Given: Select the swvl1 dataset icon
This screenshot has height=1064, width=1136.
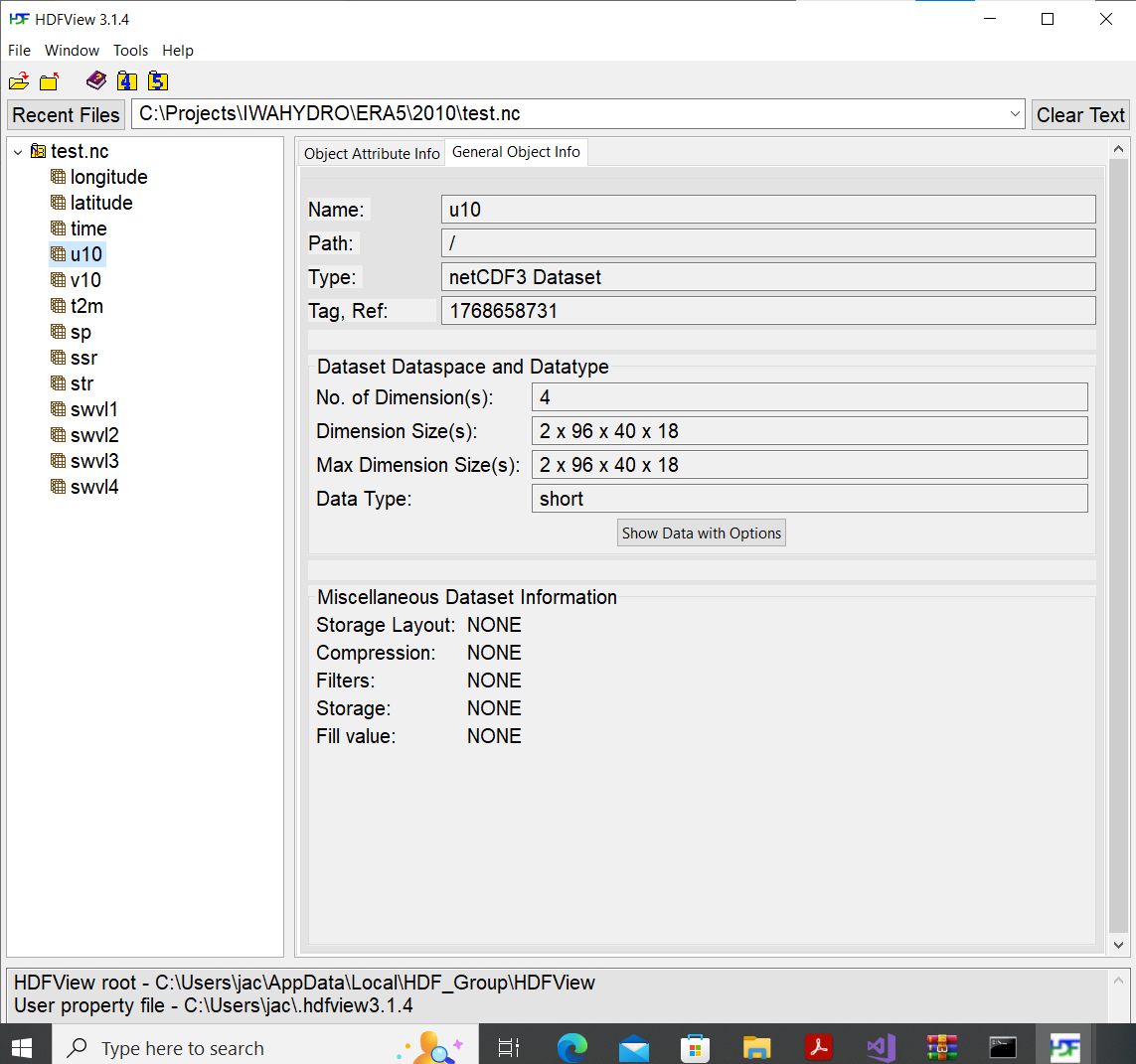Looking at the screenshot, I should (58, 408).
